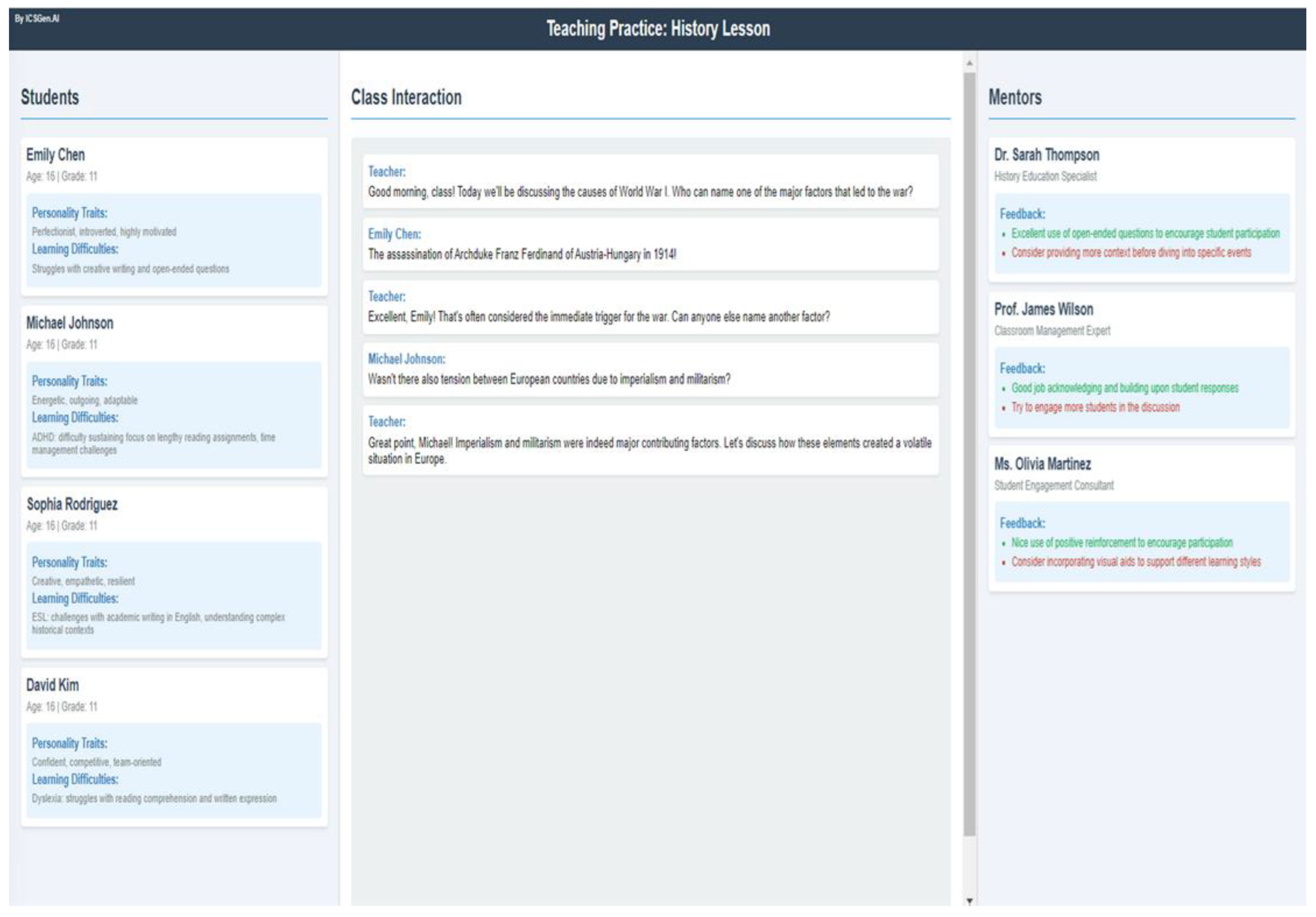Open David Kim's student card
Image resolution: width=1316 pixels, height=917 pixels.
point(53,685)
